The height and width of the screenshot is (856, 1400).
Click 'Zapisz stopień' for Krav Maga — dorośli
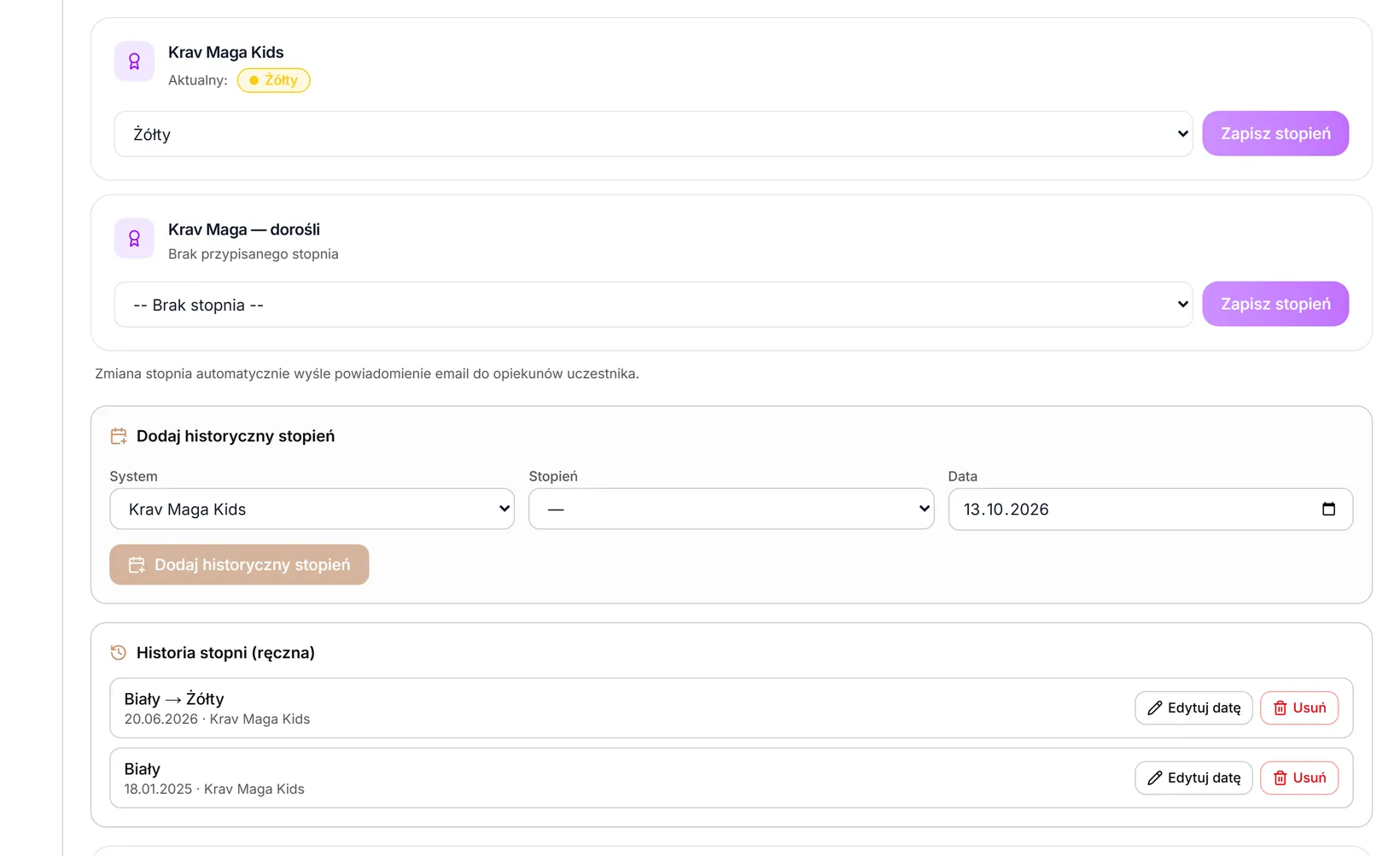[1275, 304]
